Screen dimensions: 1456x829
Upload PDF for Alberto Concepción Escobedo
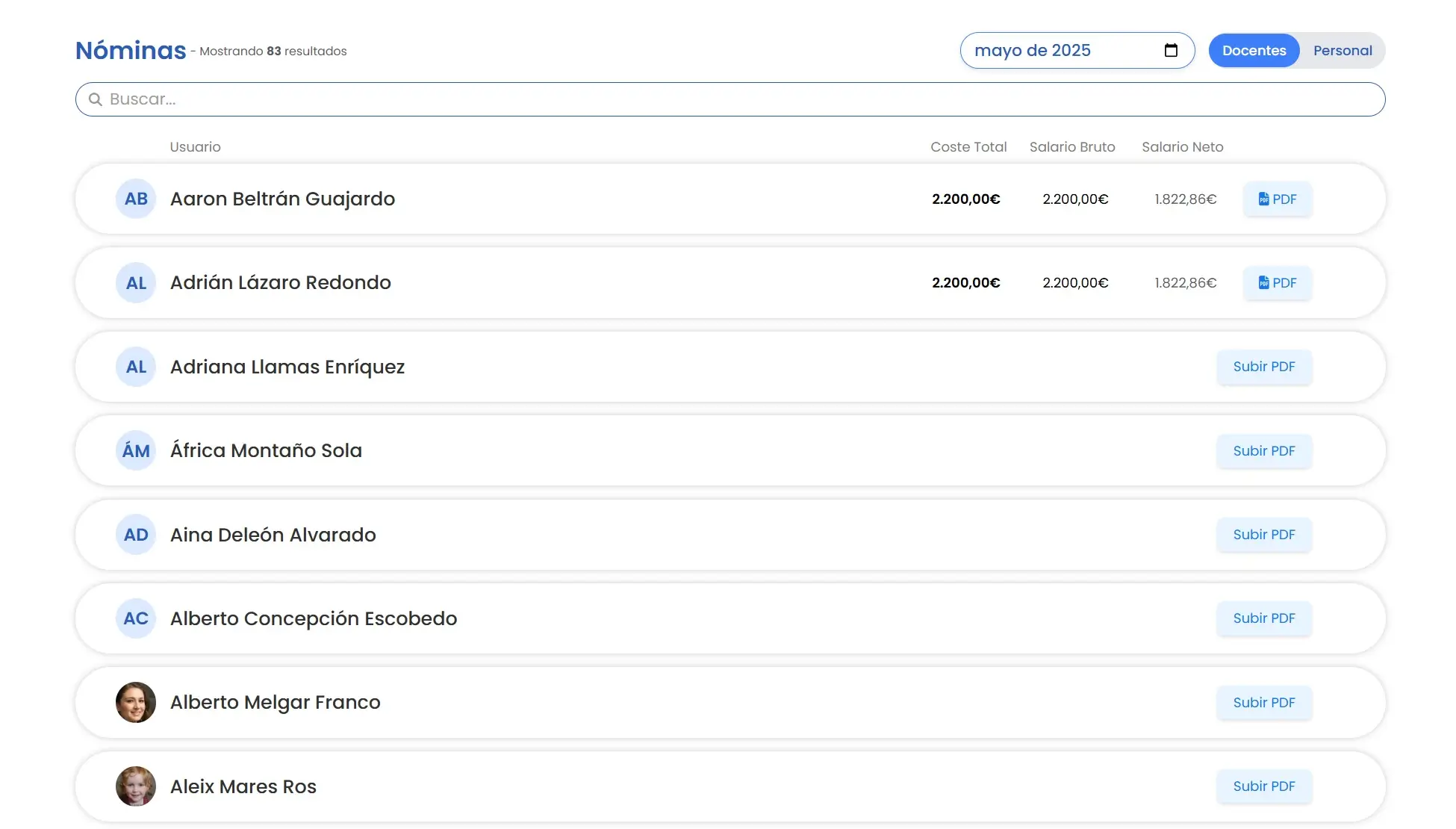(x=1263, y=618)
